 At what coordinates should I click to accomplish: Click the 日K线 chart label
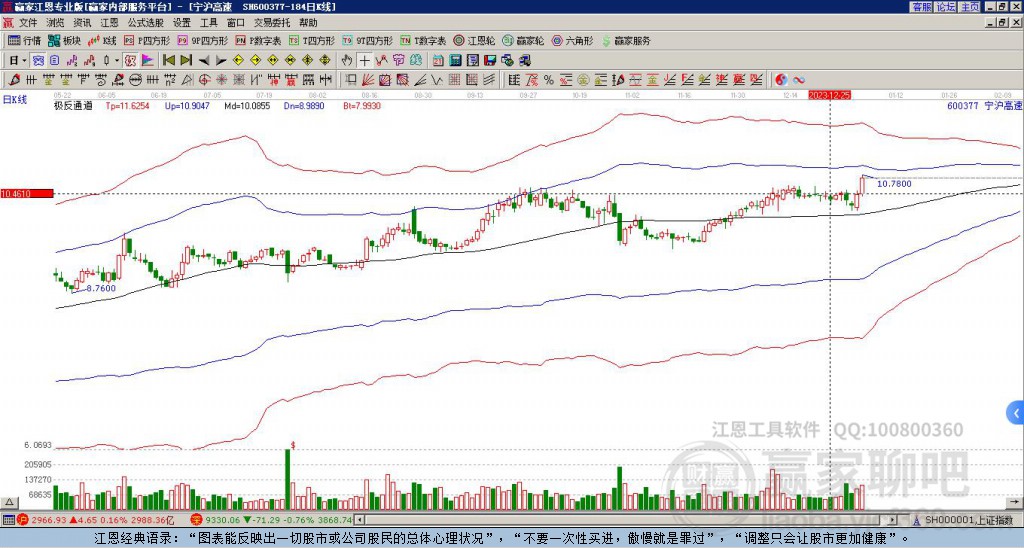coord(15,100)
